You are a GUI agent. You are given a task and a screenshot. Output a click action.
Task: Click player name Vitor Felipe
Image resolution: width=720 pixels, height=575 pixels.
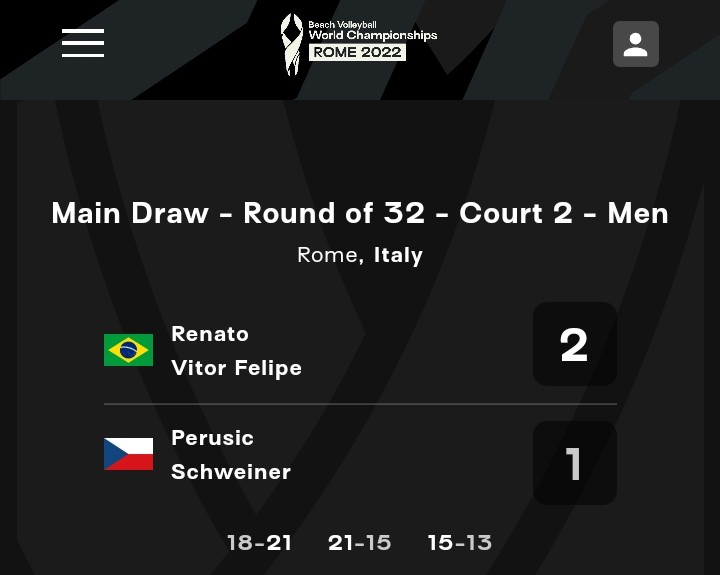click(x=236, y=368)
